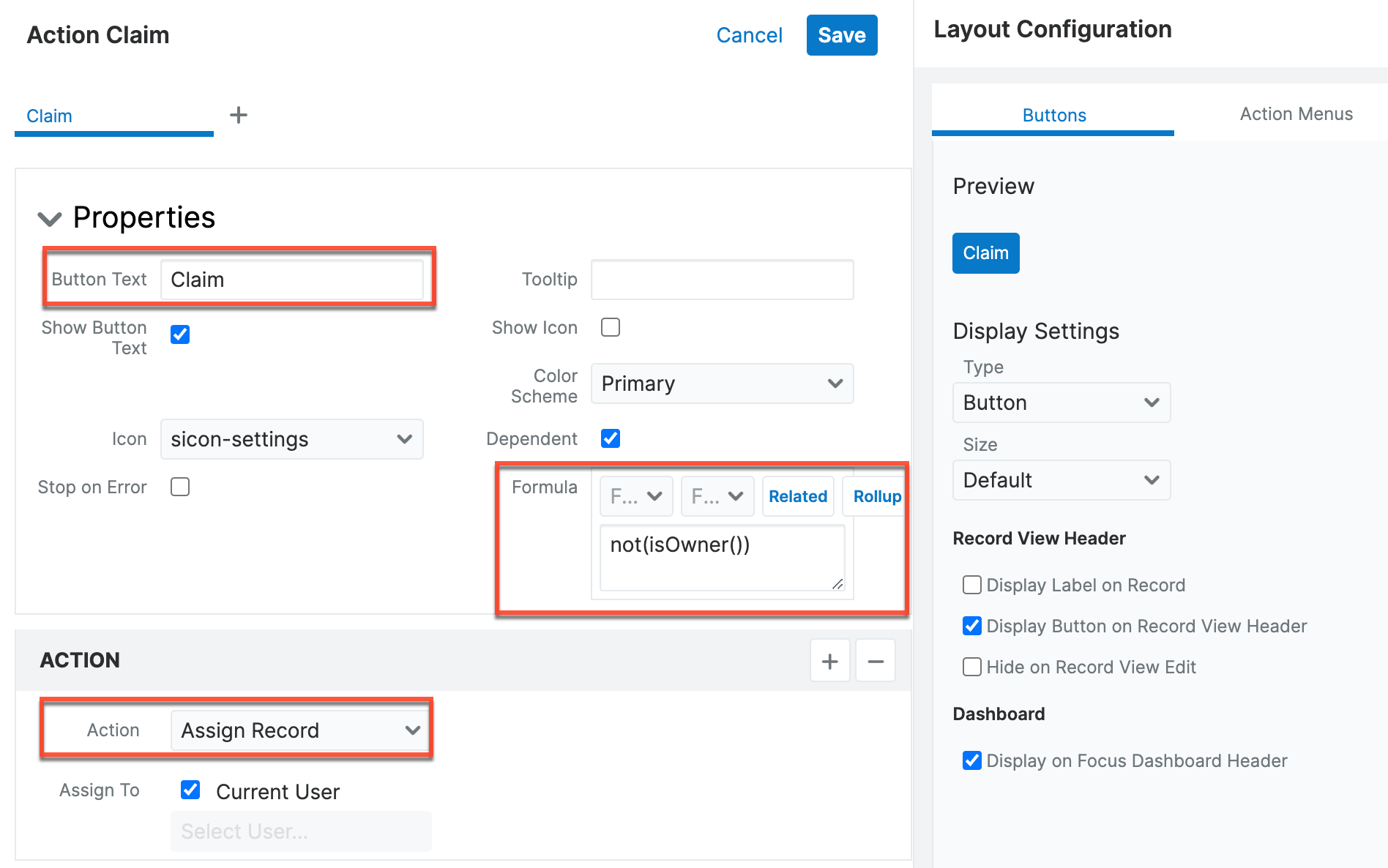
Task: Select the Claim tab
Action: [x=50, y=116]
